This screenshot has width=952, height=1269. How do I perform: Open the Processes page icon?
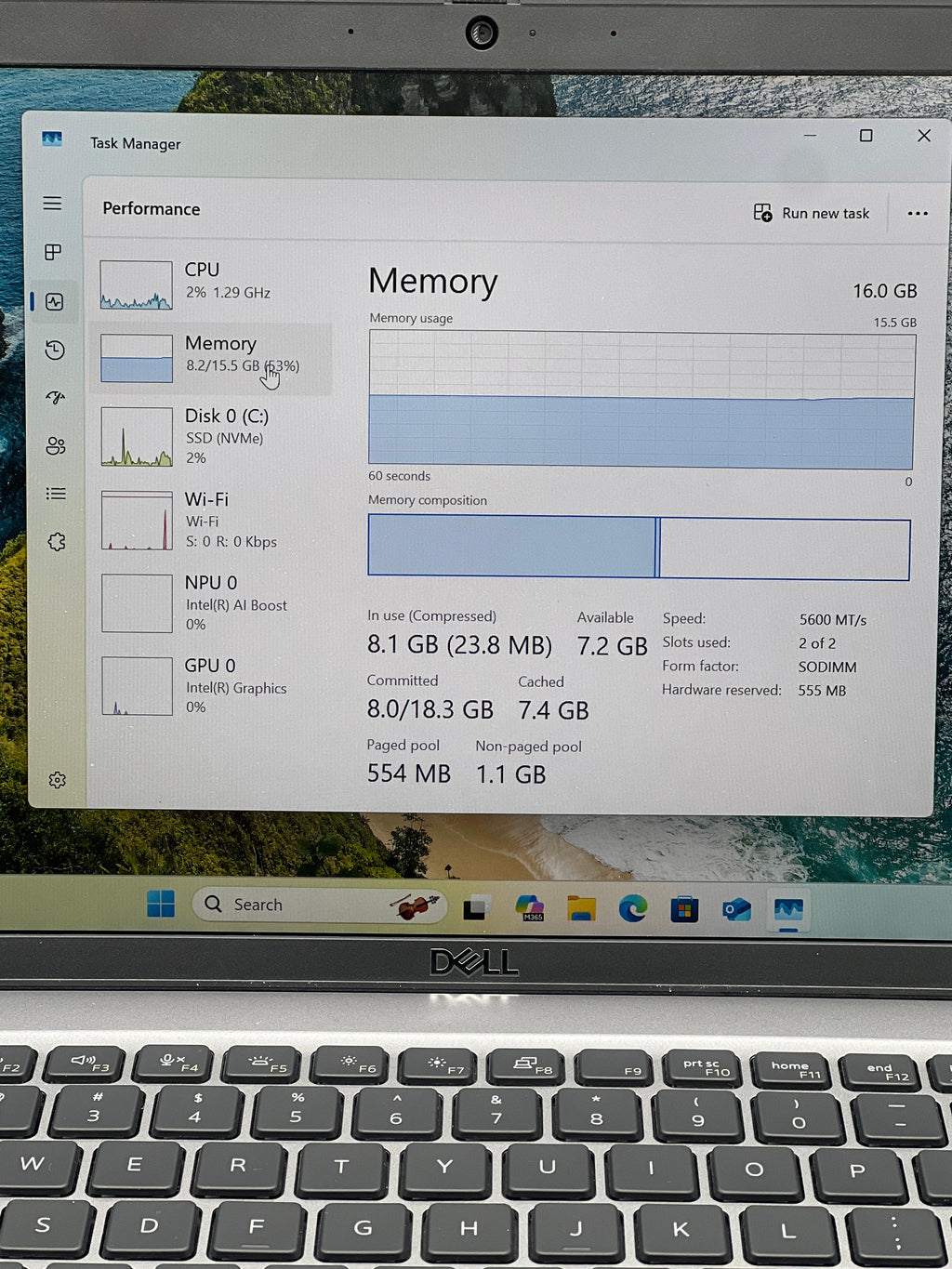pos(53,252)
